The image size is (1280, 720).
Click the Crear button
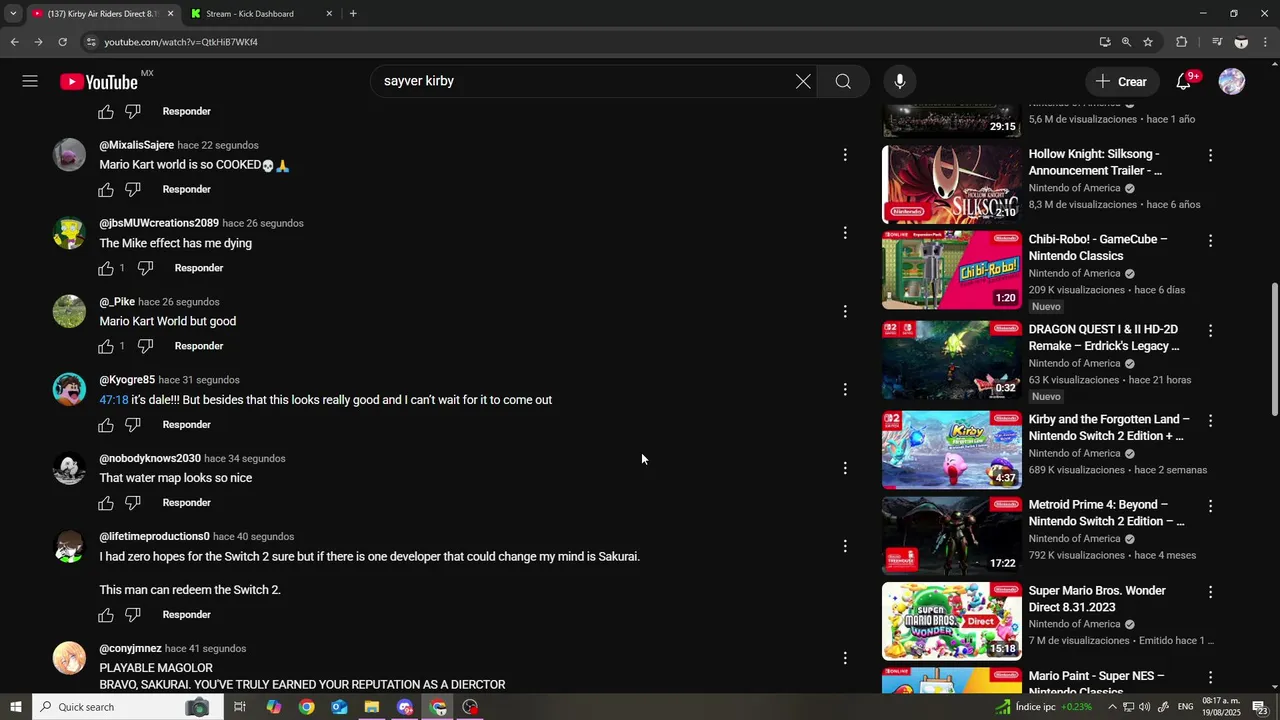pos(1121,82)
